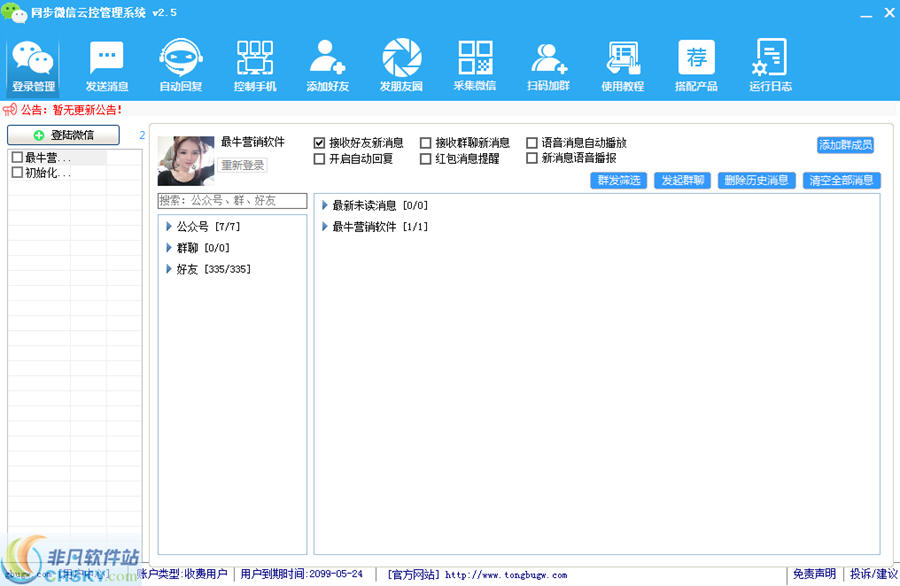The image size is (900, 586).
Task: Click the 发起群聊 button
Action: tap(682, 180)
